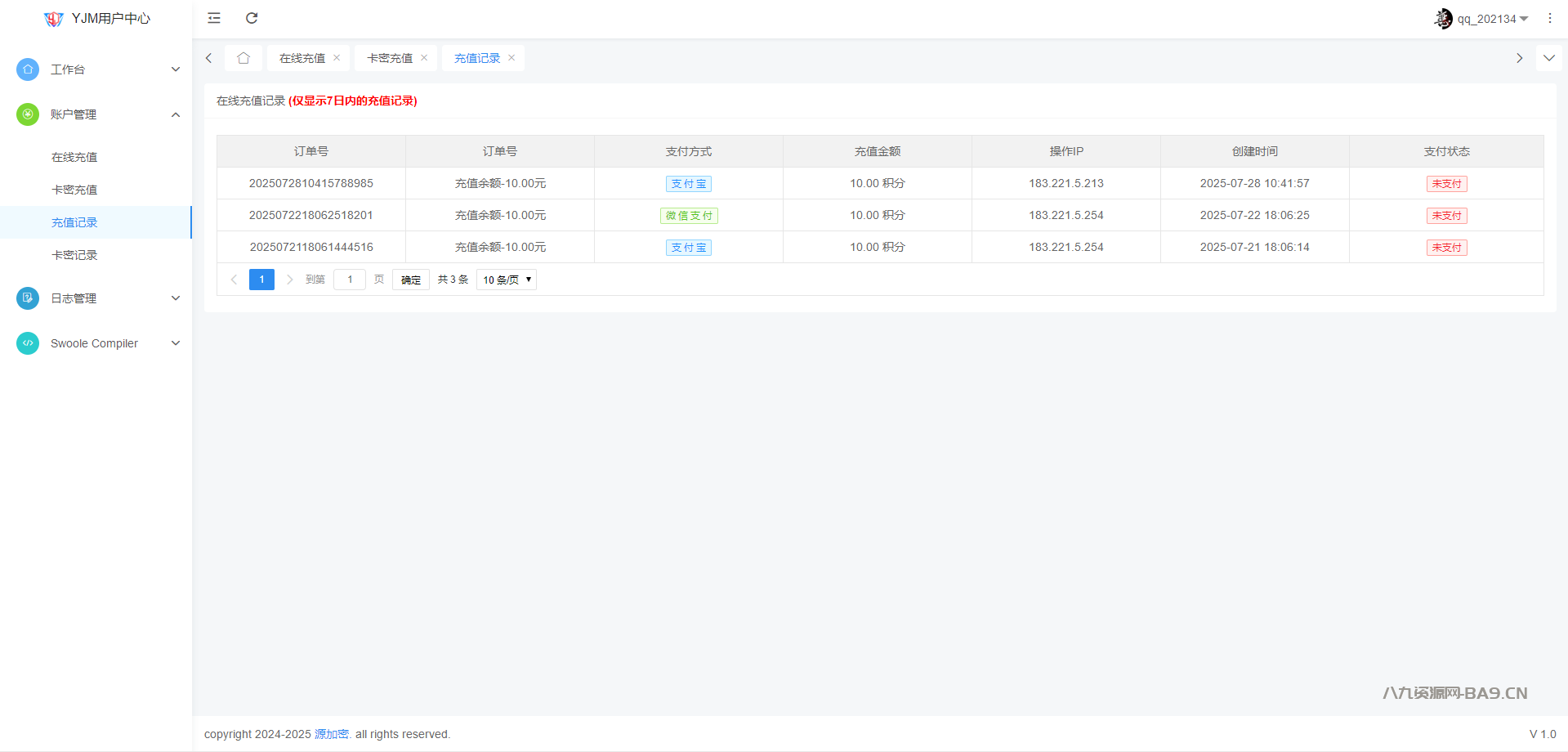The image size is (1568, 752).
Task: Click the refresh icon in top bar
Action: pos(252,18)
